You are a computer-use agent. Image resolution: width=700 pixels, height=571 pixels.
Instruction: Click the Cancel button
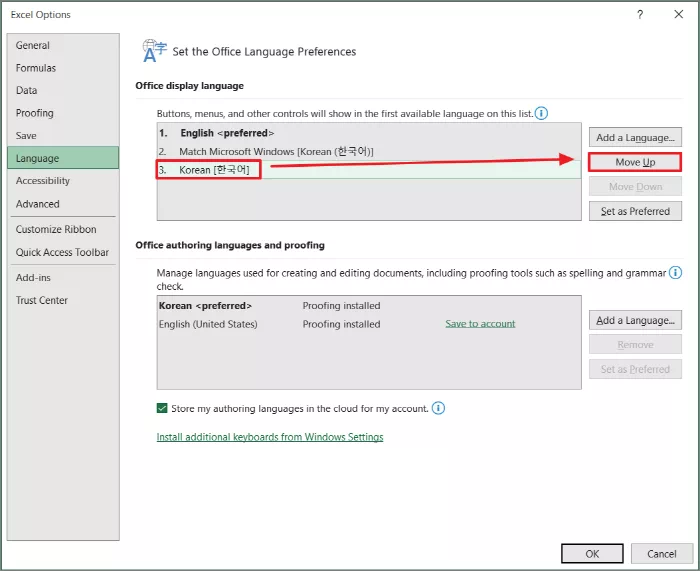662,554
